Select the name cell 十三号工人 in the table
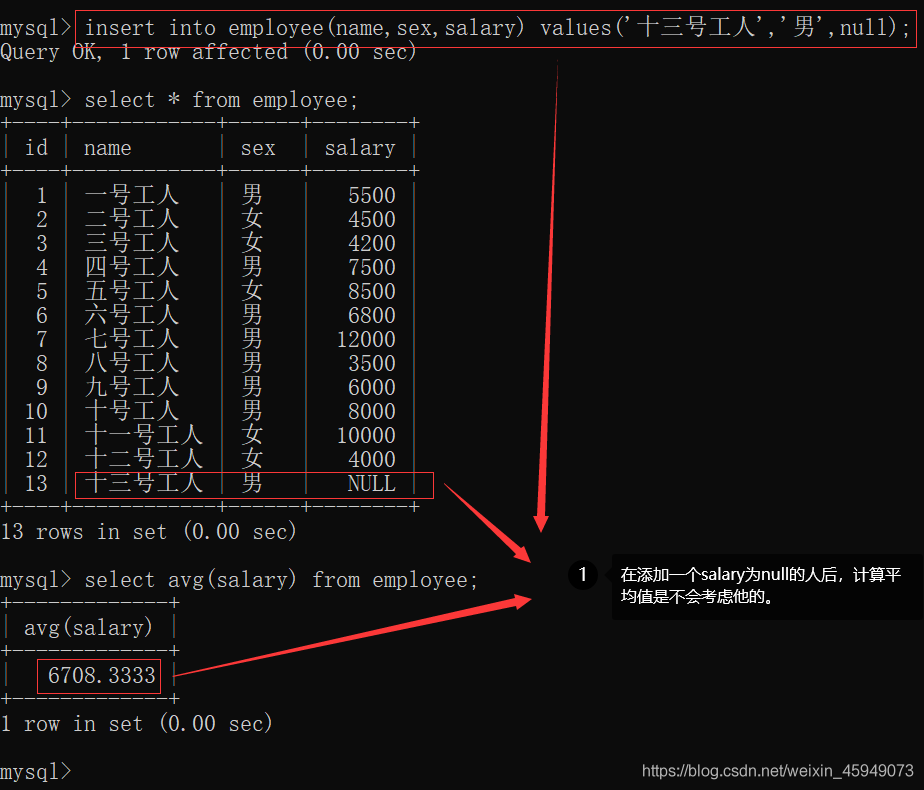 tap(144, 484)
